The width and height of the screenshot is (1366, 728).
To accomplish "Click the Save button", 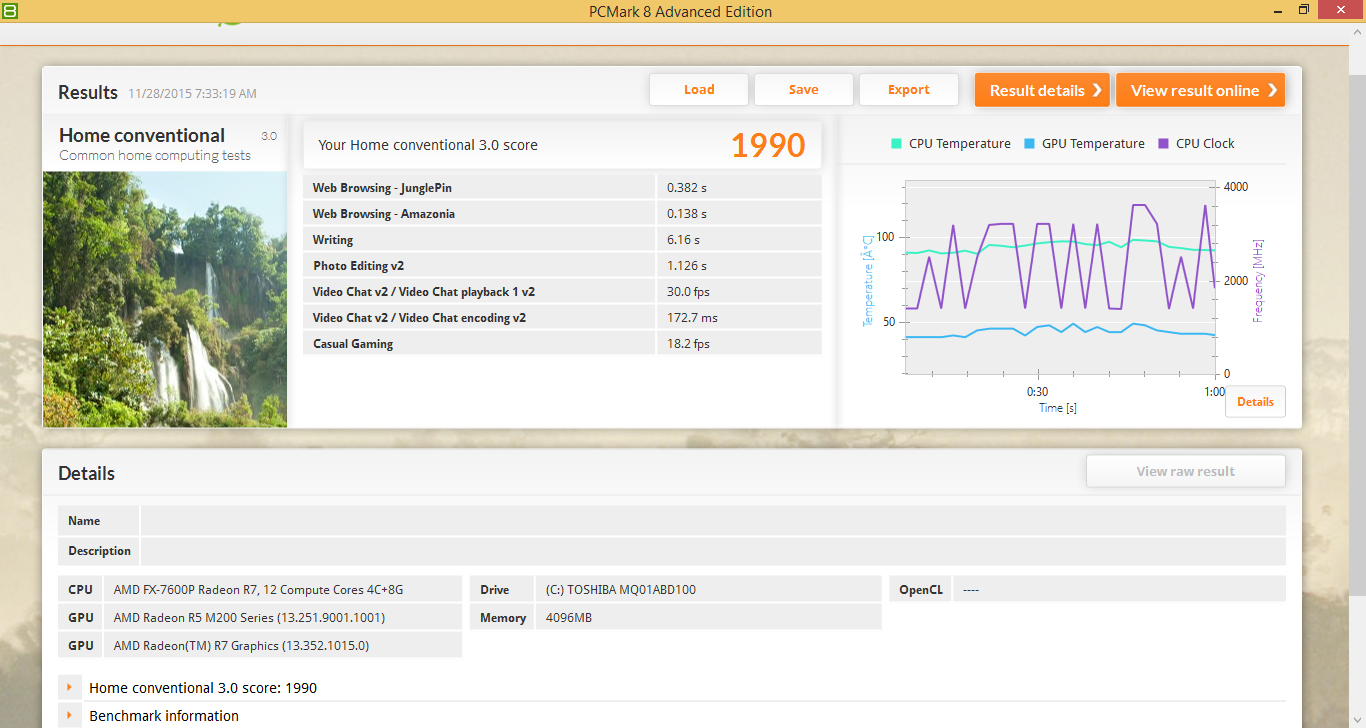I will [x=804, y=90].
